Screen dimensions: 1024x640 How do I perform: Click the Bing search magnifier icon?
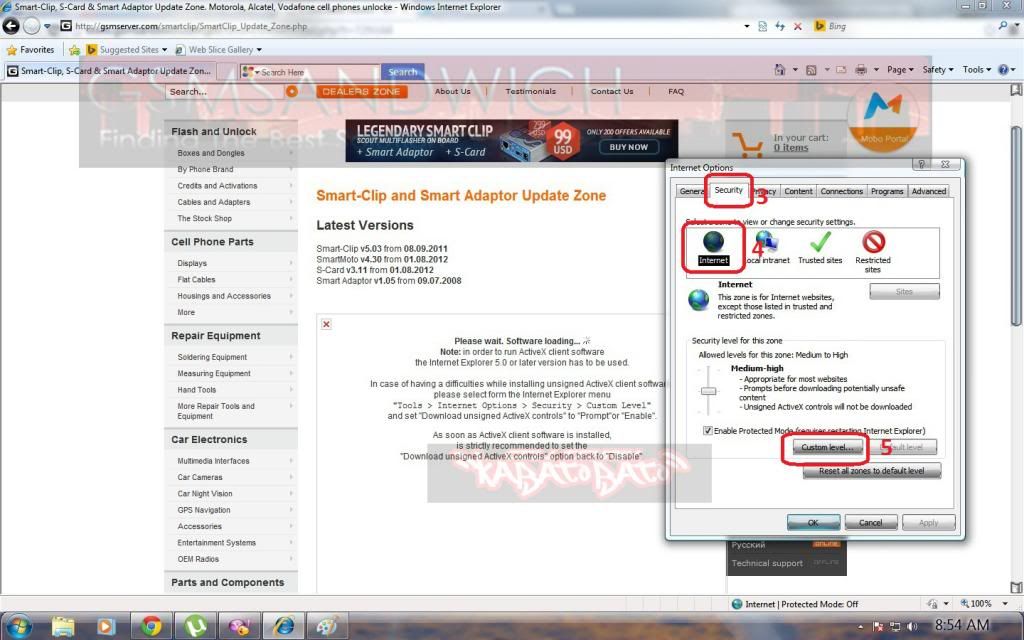(x=1003, y=26)
